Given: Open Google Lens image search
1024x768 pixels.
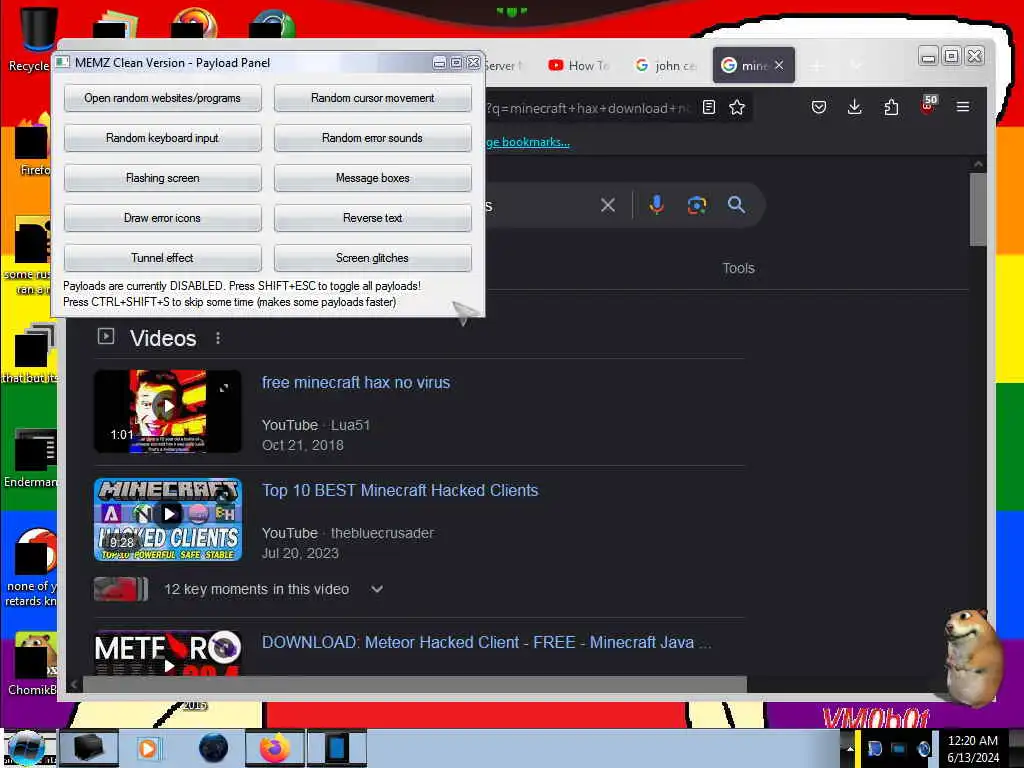Looking at the screenshot, I should 697,205.
